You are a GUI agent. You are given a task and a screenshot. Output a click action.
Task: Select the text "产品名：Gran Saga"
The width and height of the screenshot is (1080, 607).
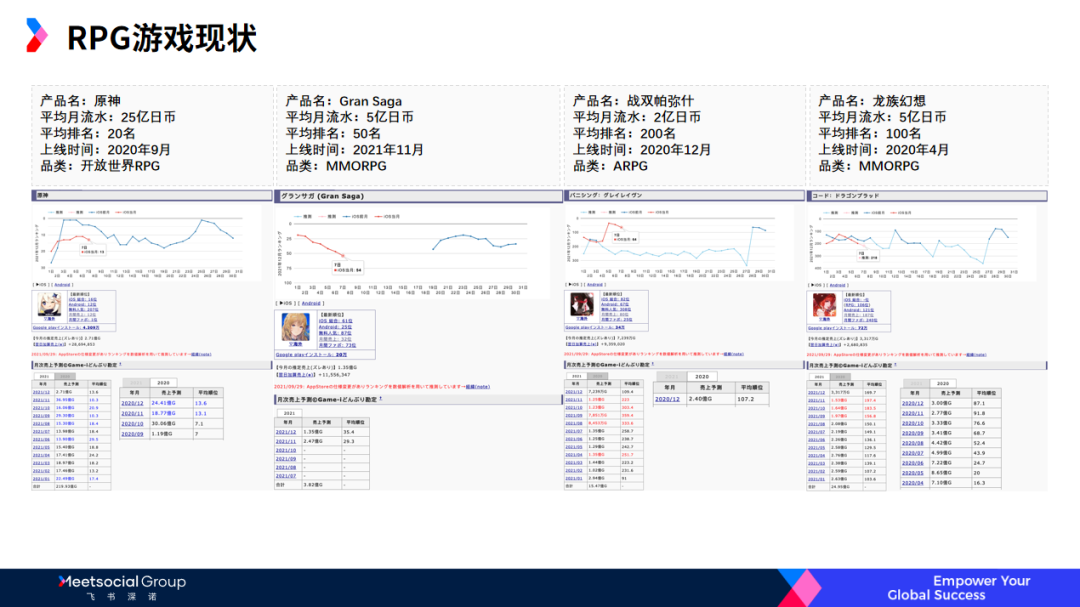(344, 101)
